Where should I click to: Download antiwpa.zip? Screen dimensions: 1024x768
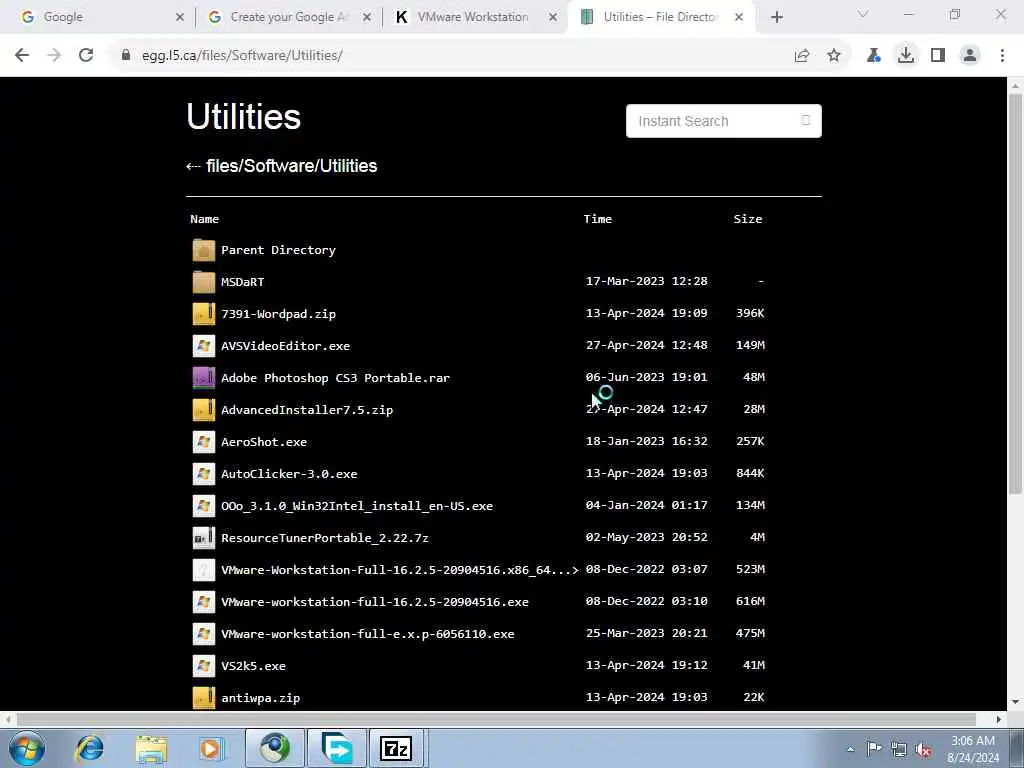tap(261, 698)
